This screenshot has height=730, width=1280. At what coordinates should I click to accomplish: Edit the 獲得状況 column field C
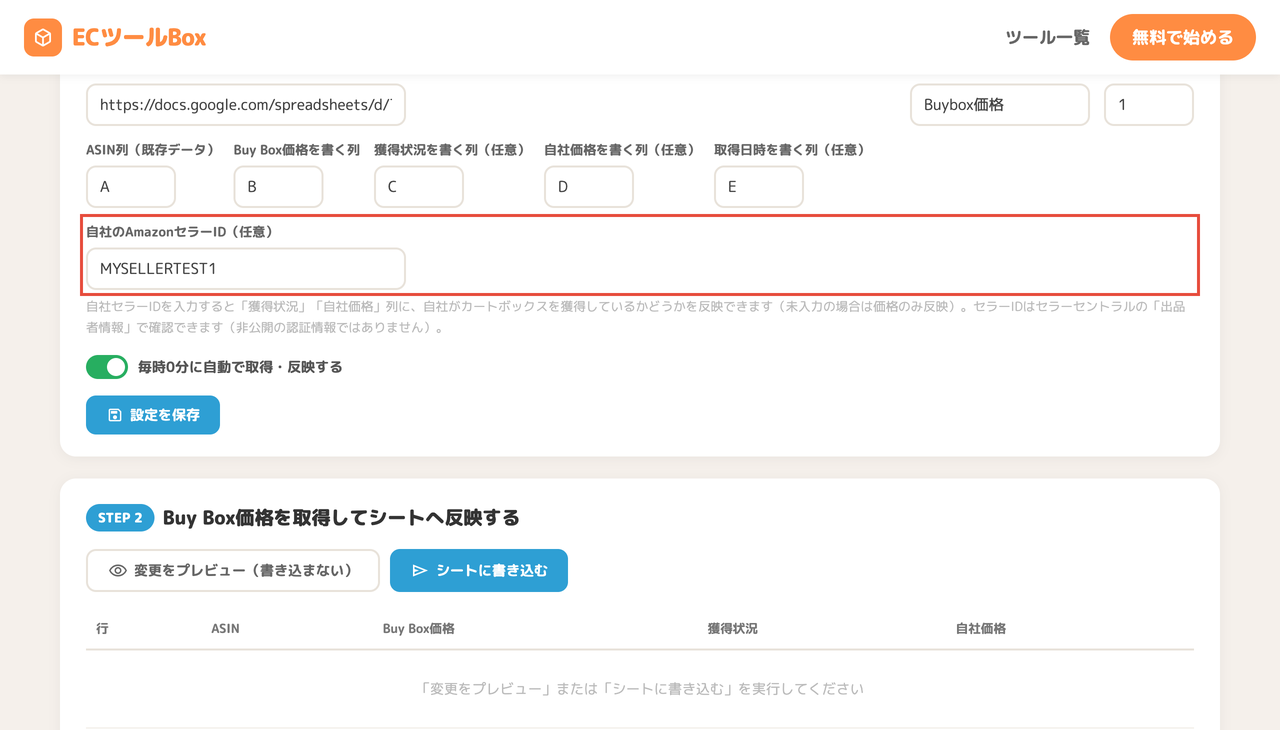(419, 187)
